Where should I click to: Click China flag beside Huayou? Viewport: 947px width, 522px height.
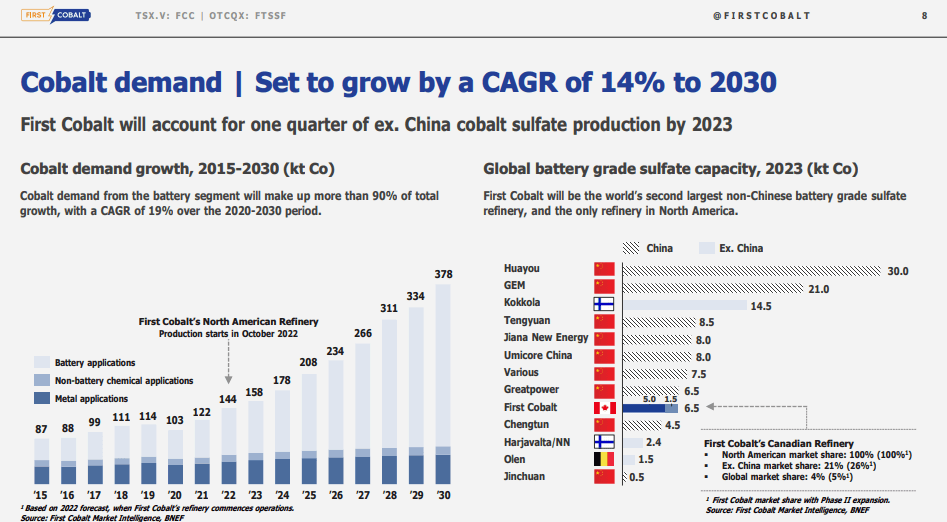(x=604, y=269)
